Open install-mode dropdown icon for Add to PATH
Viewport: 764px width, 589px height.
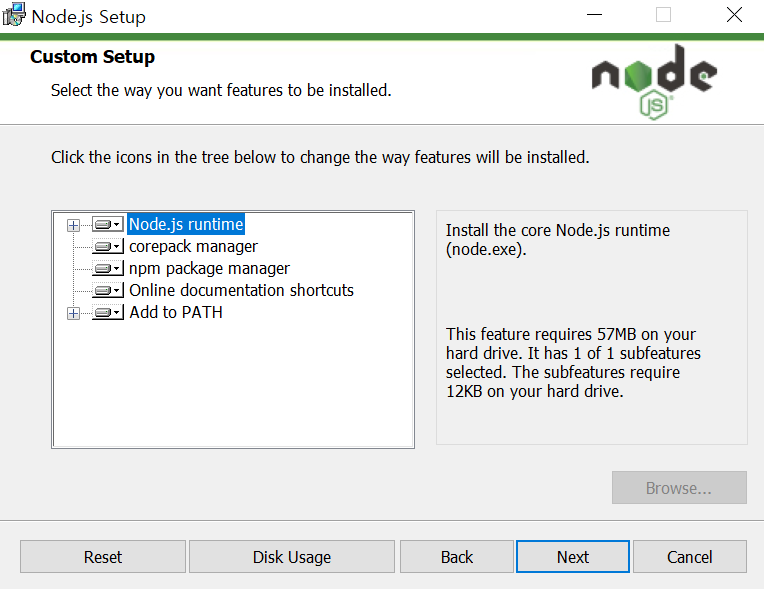pyautogui.click(x=108, y=312)
